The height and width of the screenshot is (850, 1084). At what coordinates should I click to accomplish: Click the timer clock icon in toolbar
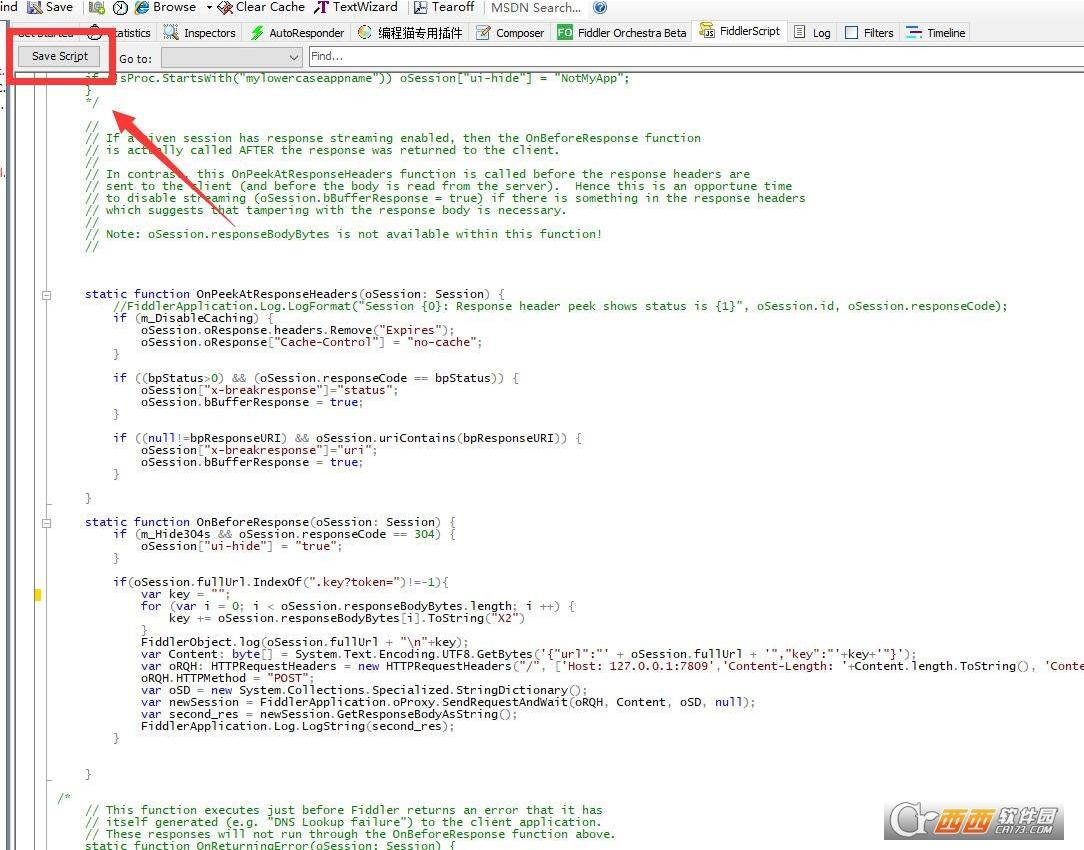pos(120,8)
